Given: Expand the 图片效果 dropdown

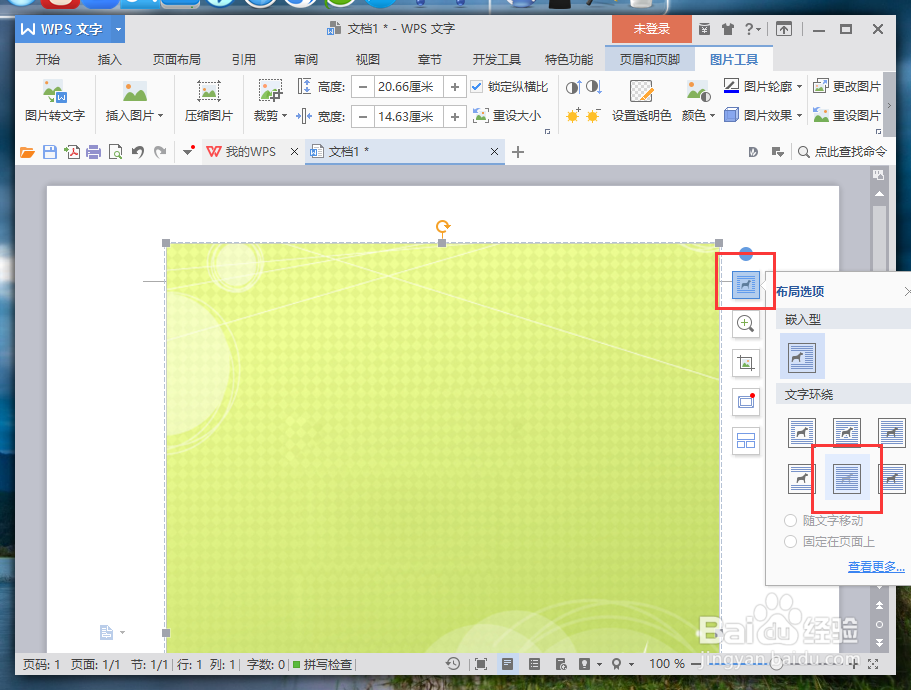Looking at the screenshot, I should coord(768,114).
